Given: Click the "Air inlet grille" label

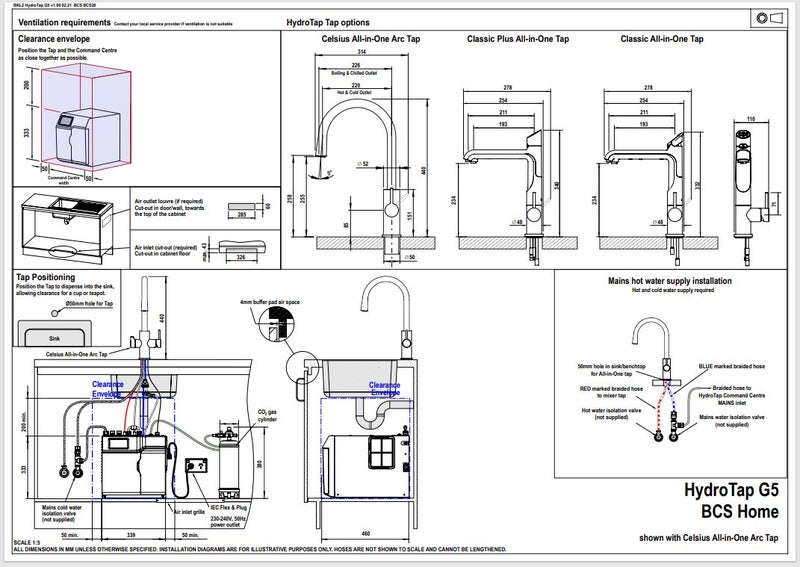Looking at the screenshot, I should (x=190, y=512).
